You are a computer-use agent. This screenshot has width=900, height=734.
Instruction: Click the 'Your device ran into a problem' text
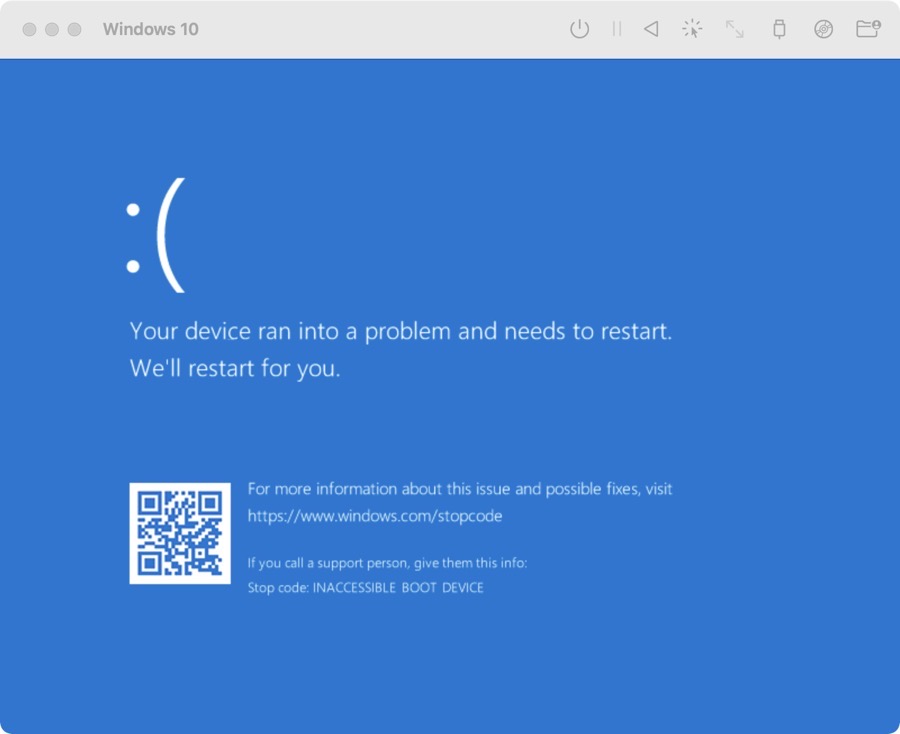[401, 331]
